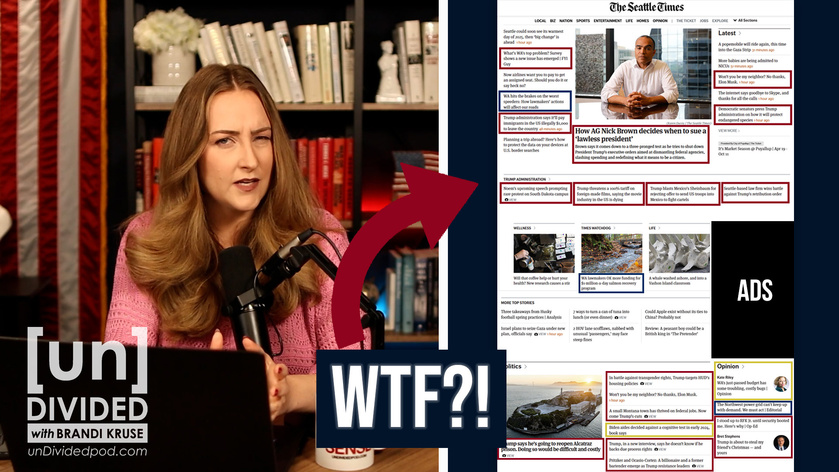Click the coffee Wellness thumbnail image
Screen dimensions: 839x472
point(544,254)
